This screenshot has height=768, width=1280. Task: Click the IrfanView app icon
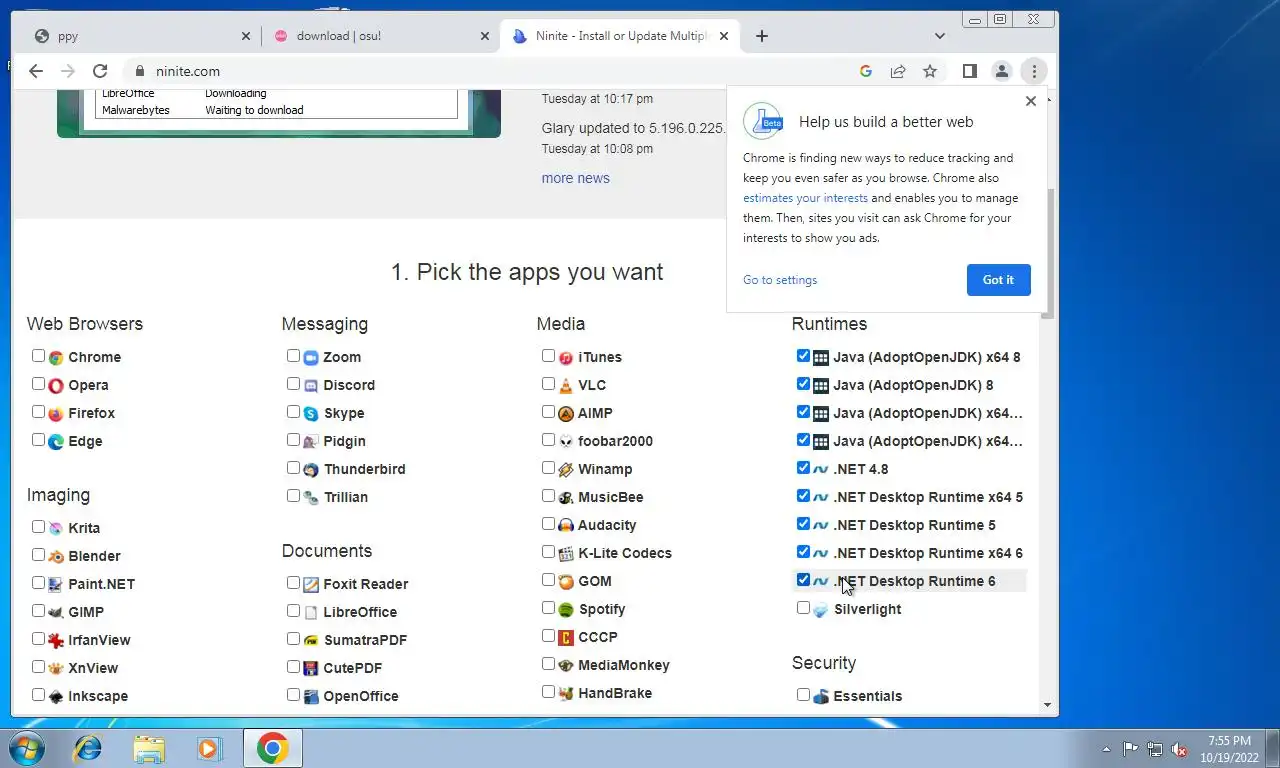pos(56,640)
